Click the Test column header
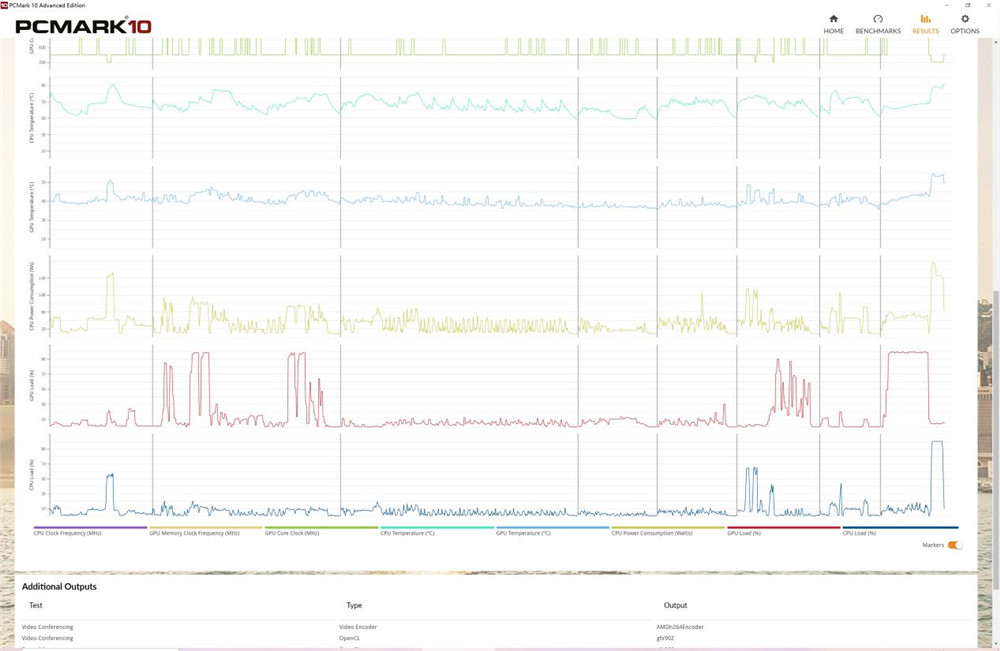Viewport: 1000px width, 651px height. tap(36, 605)
